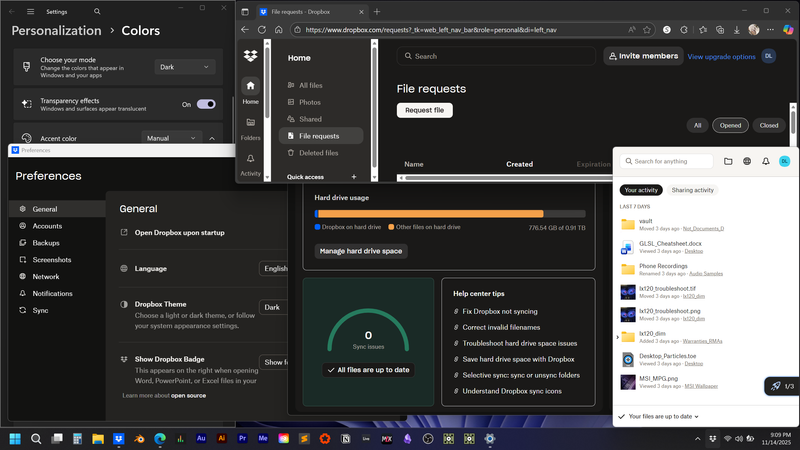Click the DL avatar in tray popup
This screenshot has width=800, height=450.
coord(784,161)
